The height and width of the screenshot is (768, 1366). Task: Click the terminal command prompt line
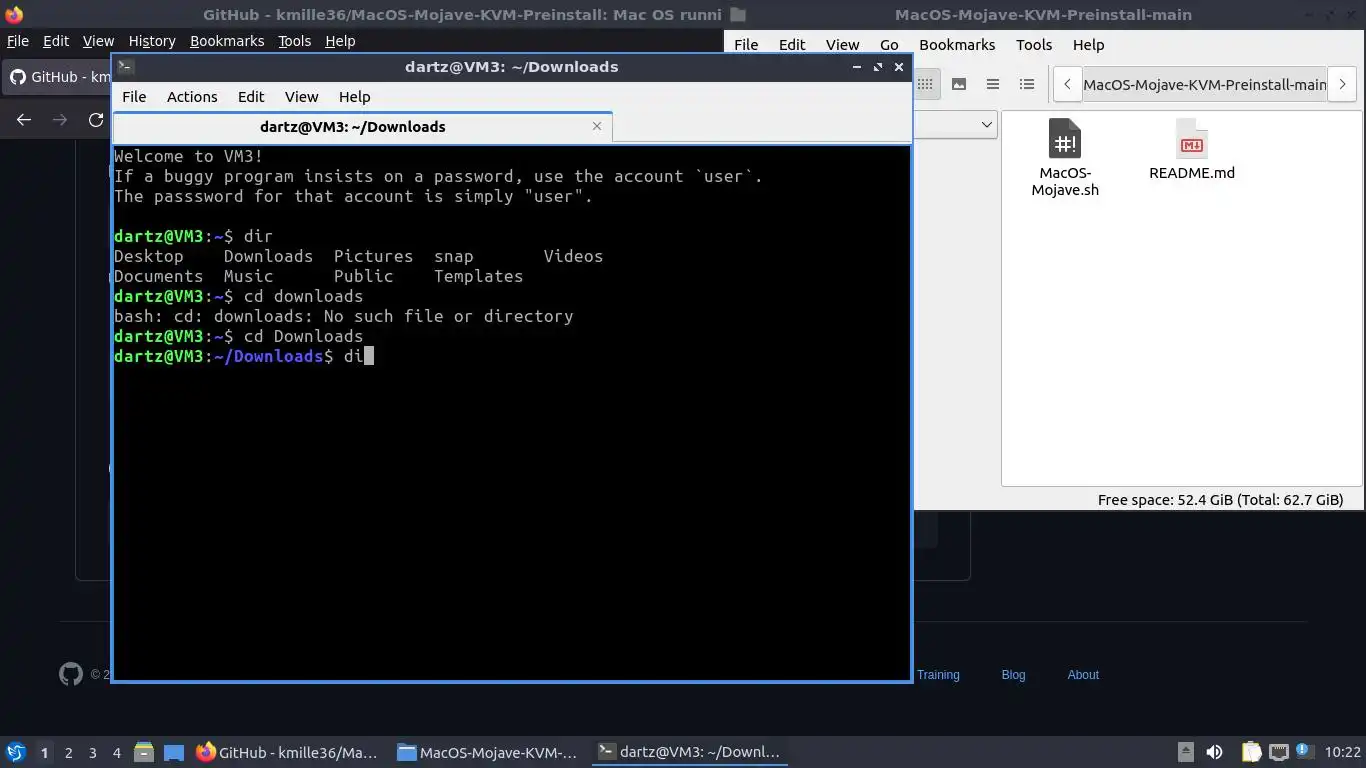pos(244,356)
